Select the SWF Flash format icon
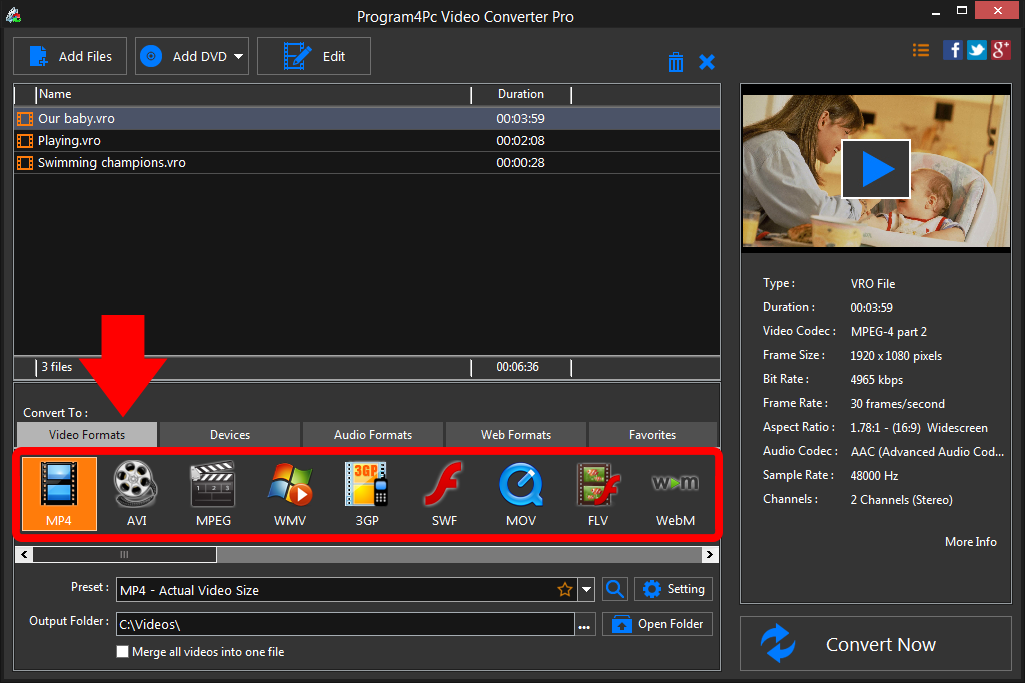Viewport: 1025px width, 683px height. (x=443, y=493)
